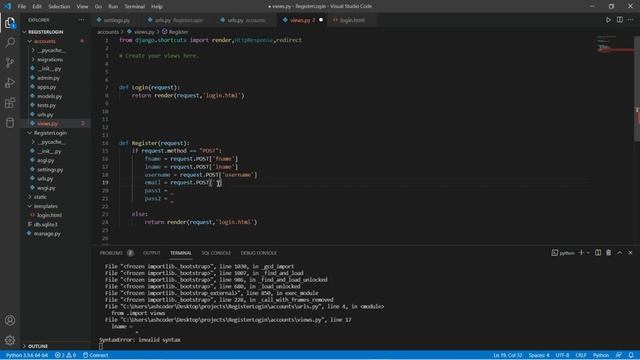The width and height of the screenshot is (640, 360).
Task: Open the Edit menu
Action: [37, 7]
